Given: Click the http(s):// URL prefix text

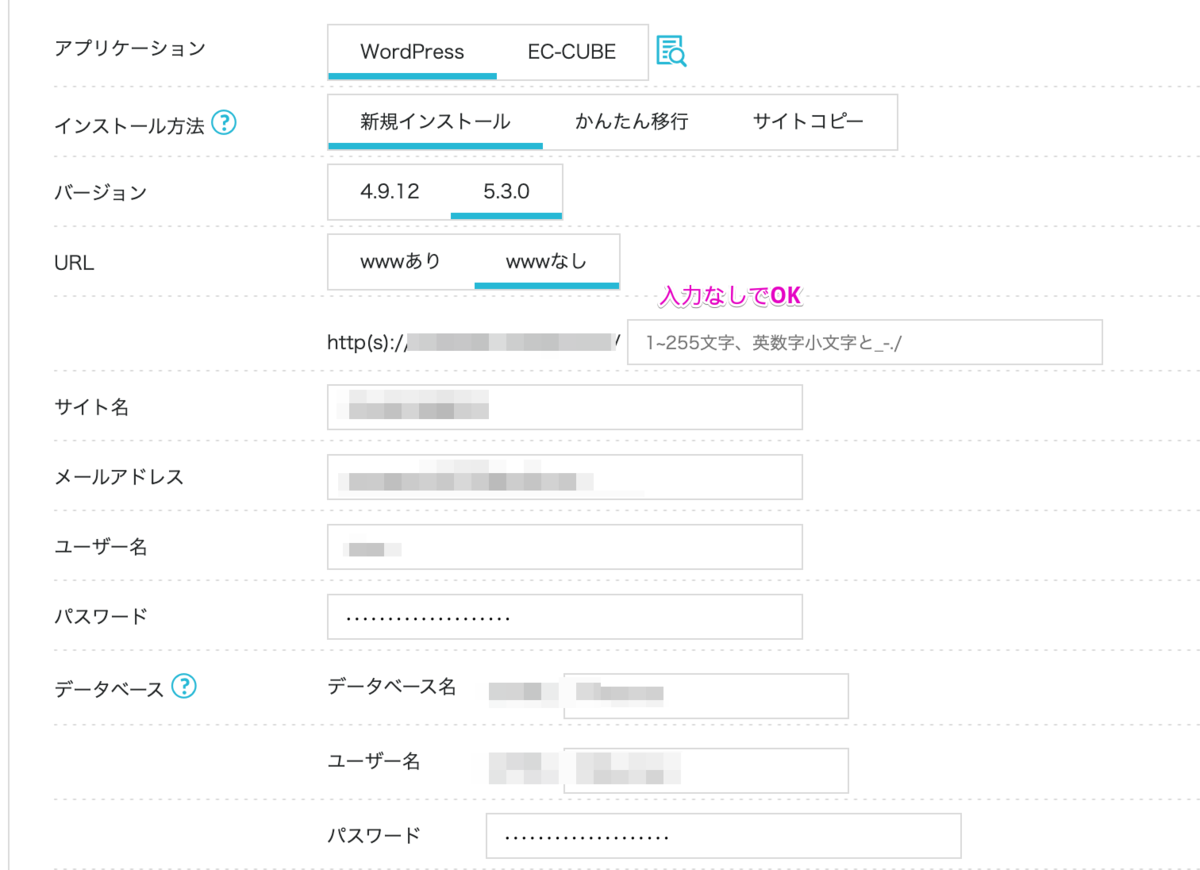Looking at the screenshot, I should (x=366, y=342).
